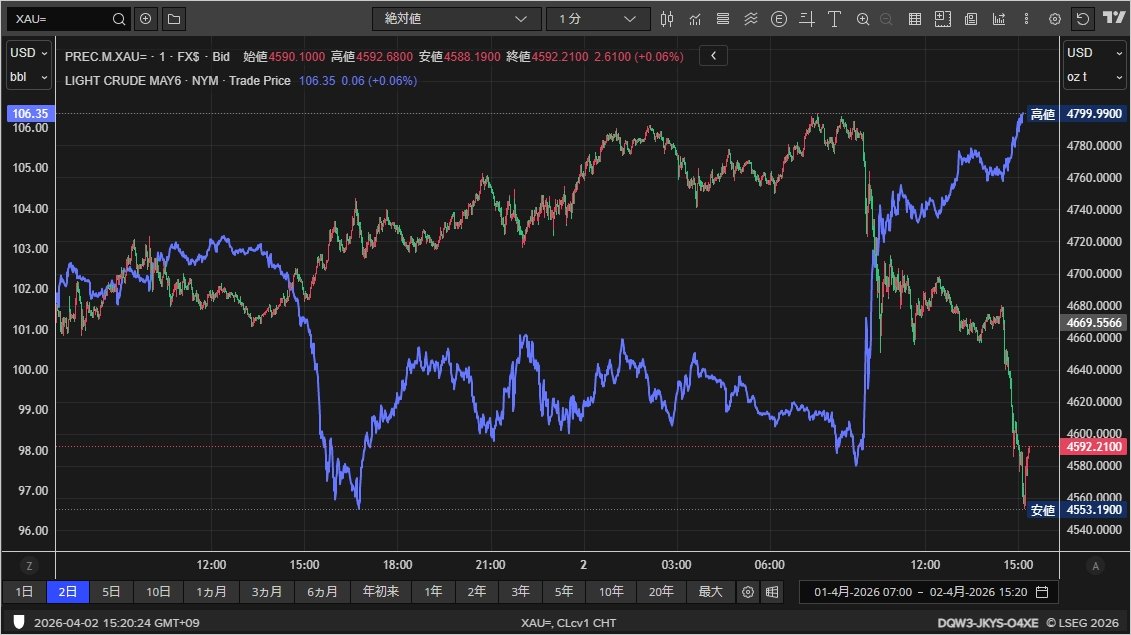Open the data table grid icon
1131x635 pixels.
click(x=915, y=19)
